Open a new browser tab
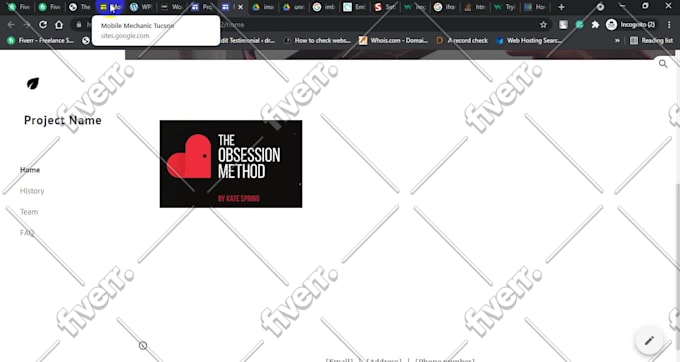The image size is (680, 362). coord(561,7)
